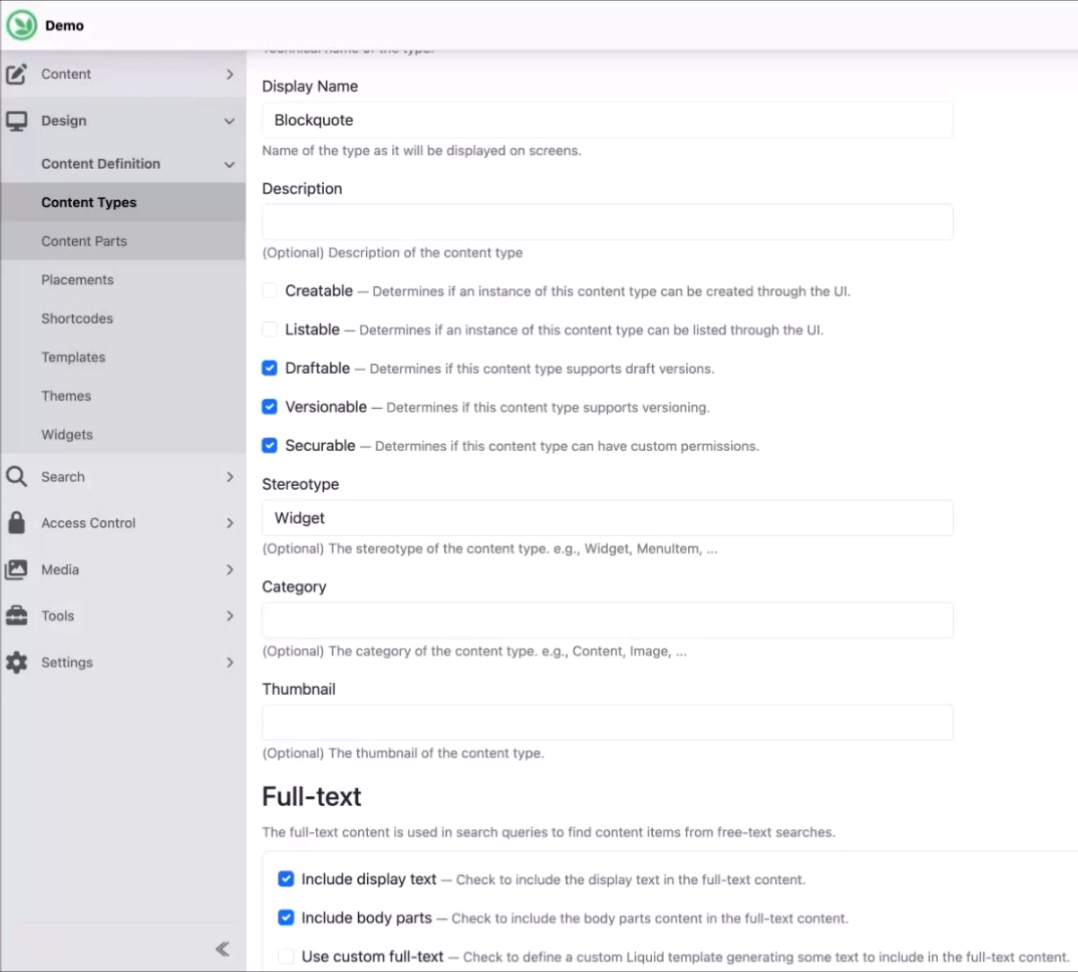This screenshot has height=972, width=1078.
Task: Uncheck Include display text checkbox
Action: pyautogui.click(x=286, y=879)
